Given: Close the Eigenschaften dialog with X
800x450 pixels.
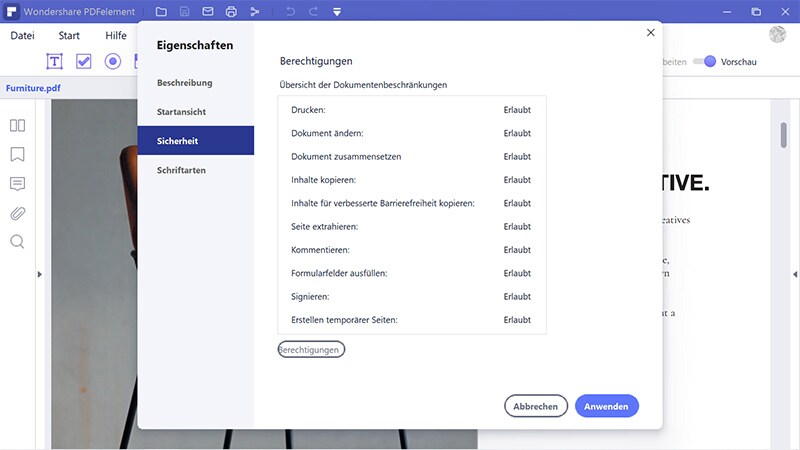Looking at the screenshot, I should (x=651, y=33).
